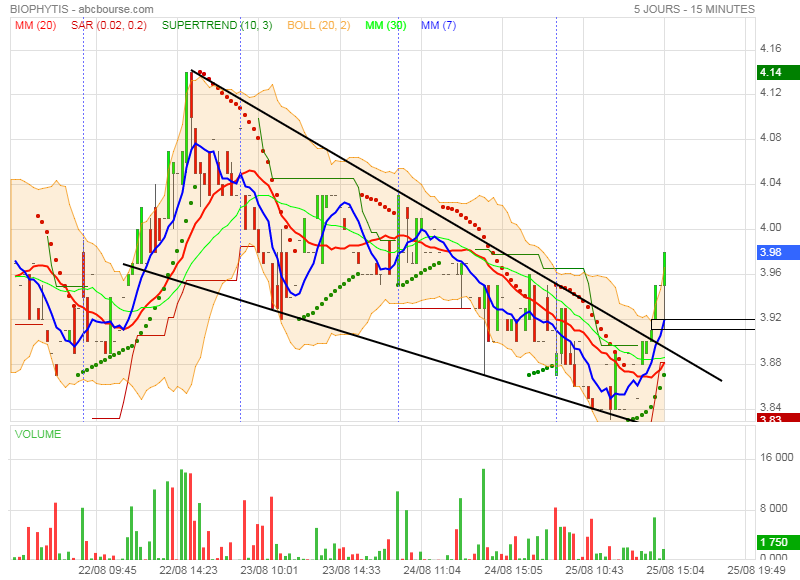
Task: Click the 4.12 price axis value
Action: (770, 92)
